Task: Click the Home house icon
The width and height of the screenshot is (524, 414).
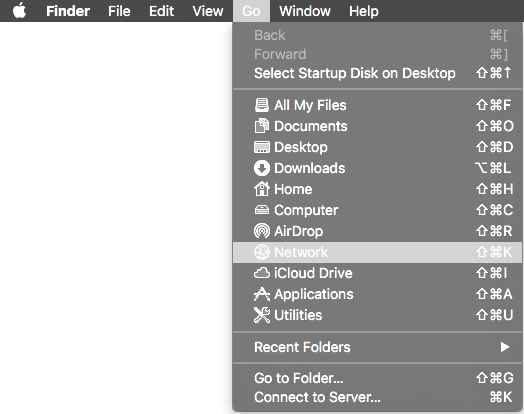Action: (x=262, y=189)
